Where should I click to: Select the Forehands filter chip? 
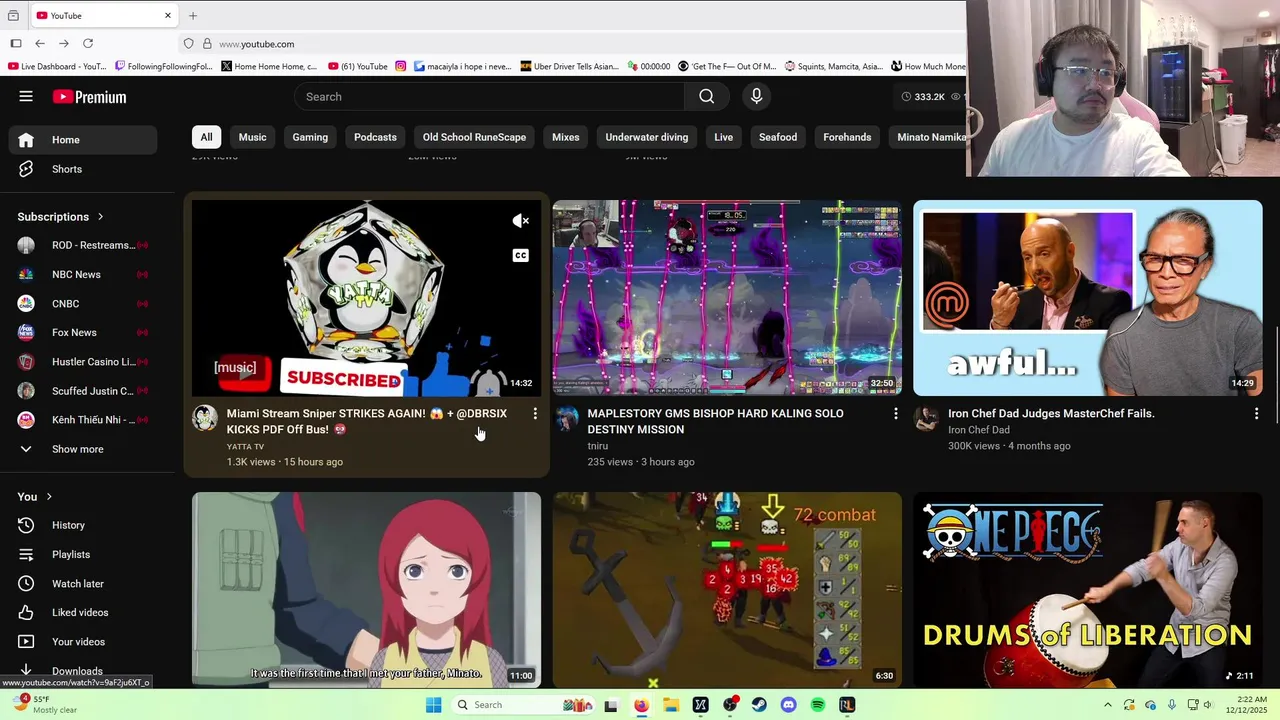(x=847, y=137)
